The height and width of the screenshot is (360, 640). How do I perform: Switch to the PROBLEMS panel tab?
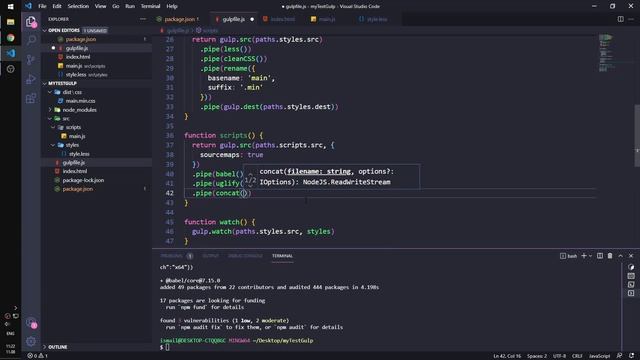(171, 256)
